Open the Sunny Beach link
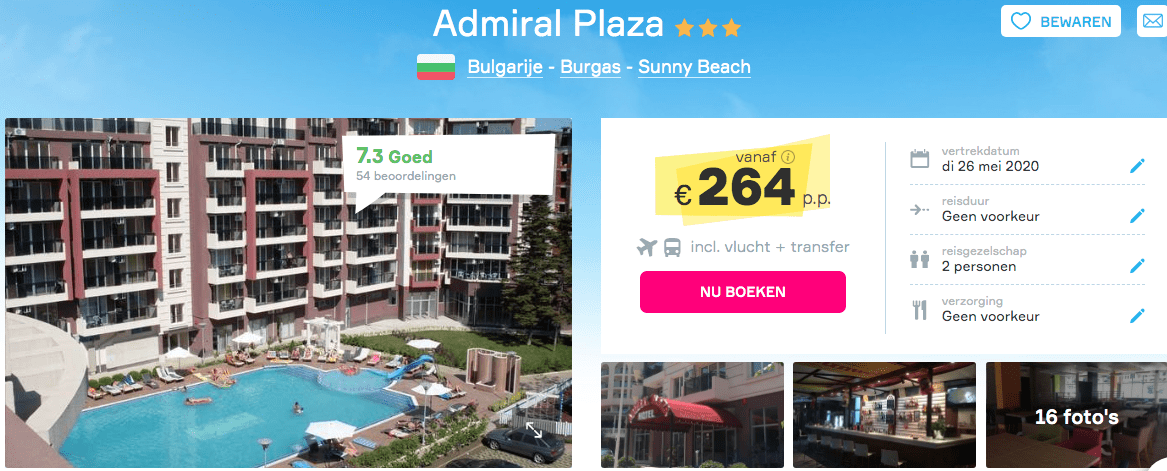 click(x=694, y=68)
